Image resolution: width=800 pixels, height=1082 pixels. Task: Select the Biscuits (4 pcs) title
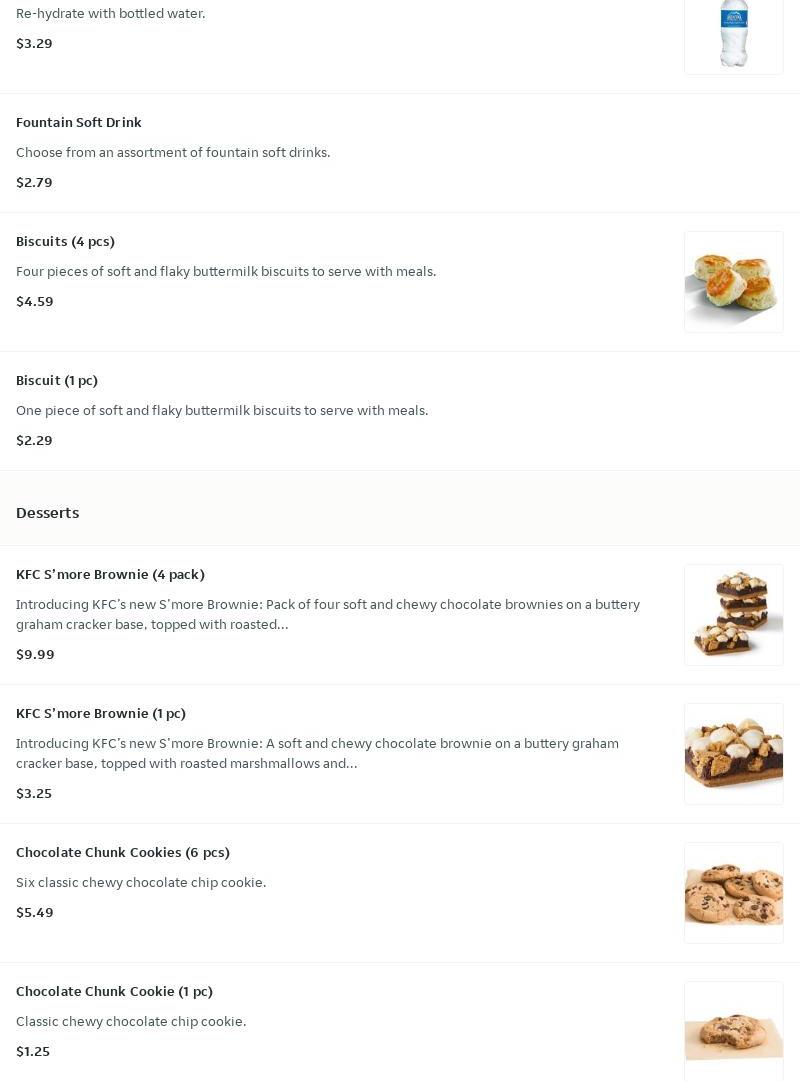(66, 241)
